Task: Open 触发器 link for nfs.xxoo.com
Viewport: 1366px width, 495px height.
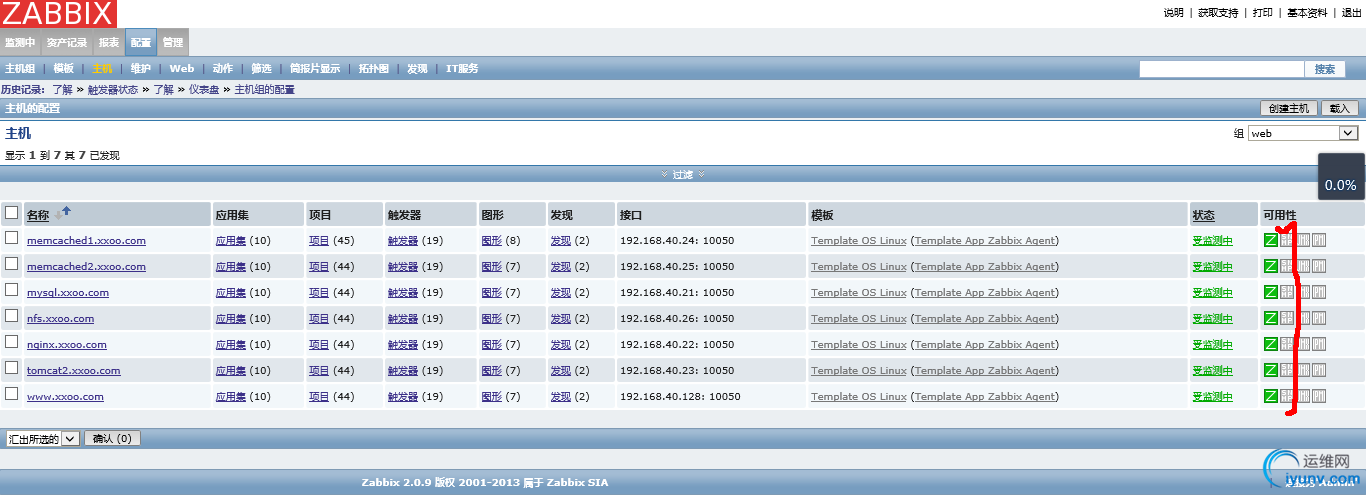Action: 403,319
